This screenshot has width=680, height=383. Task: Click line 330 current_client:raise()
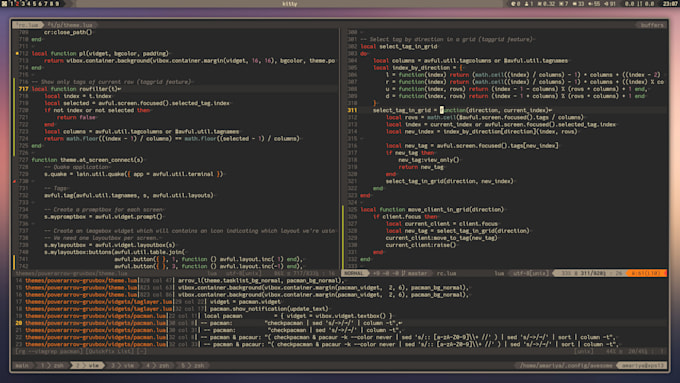coord(421,245)
